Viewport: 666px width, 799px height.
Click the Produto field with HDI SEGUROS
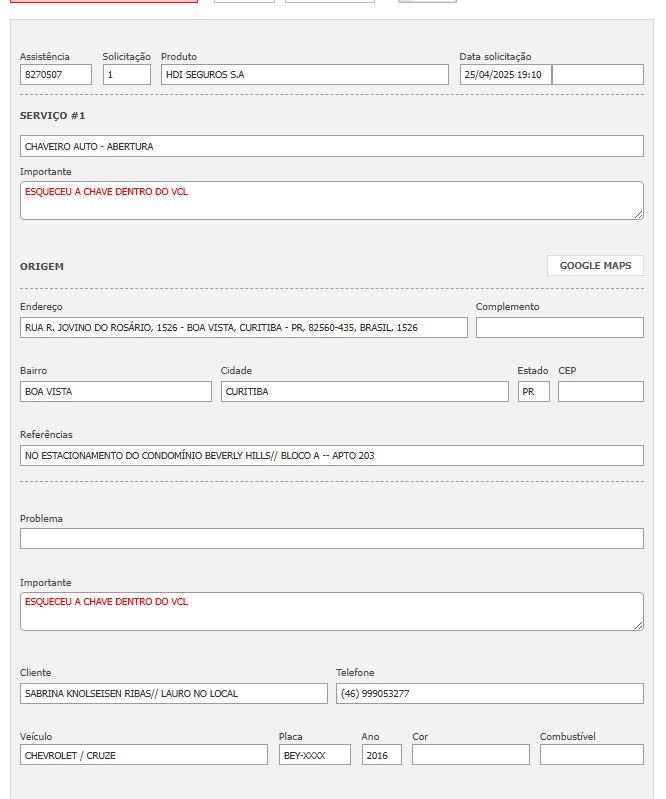tap(304, 75)
